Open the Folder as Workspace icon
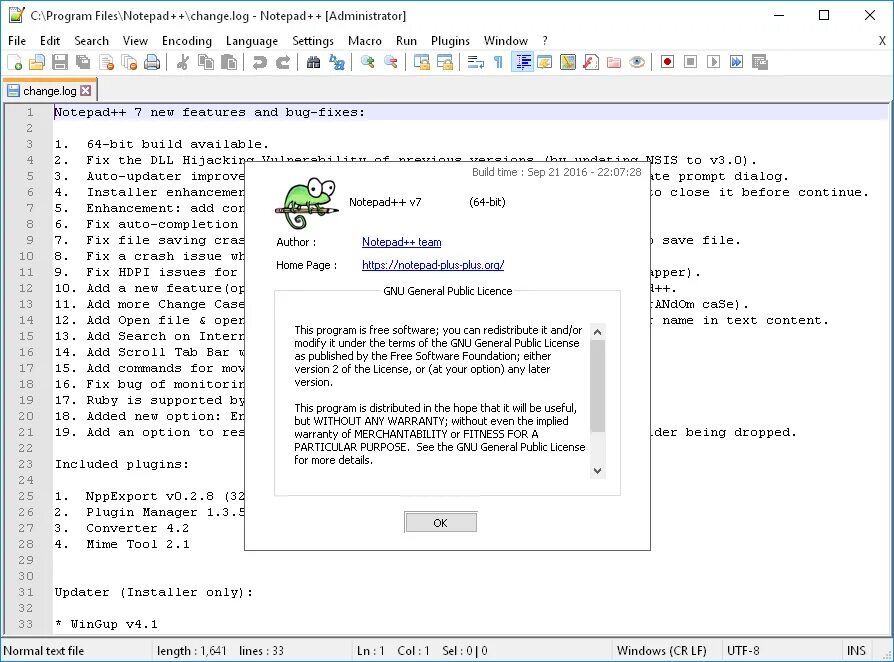 (614, 62)
